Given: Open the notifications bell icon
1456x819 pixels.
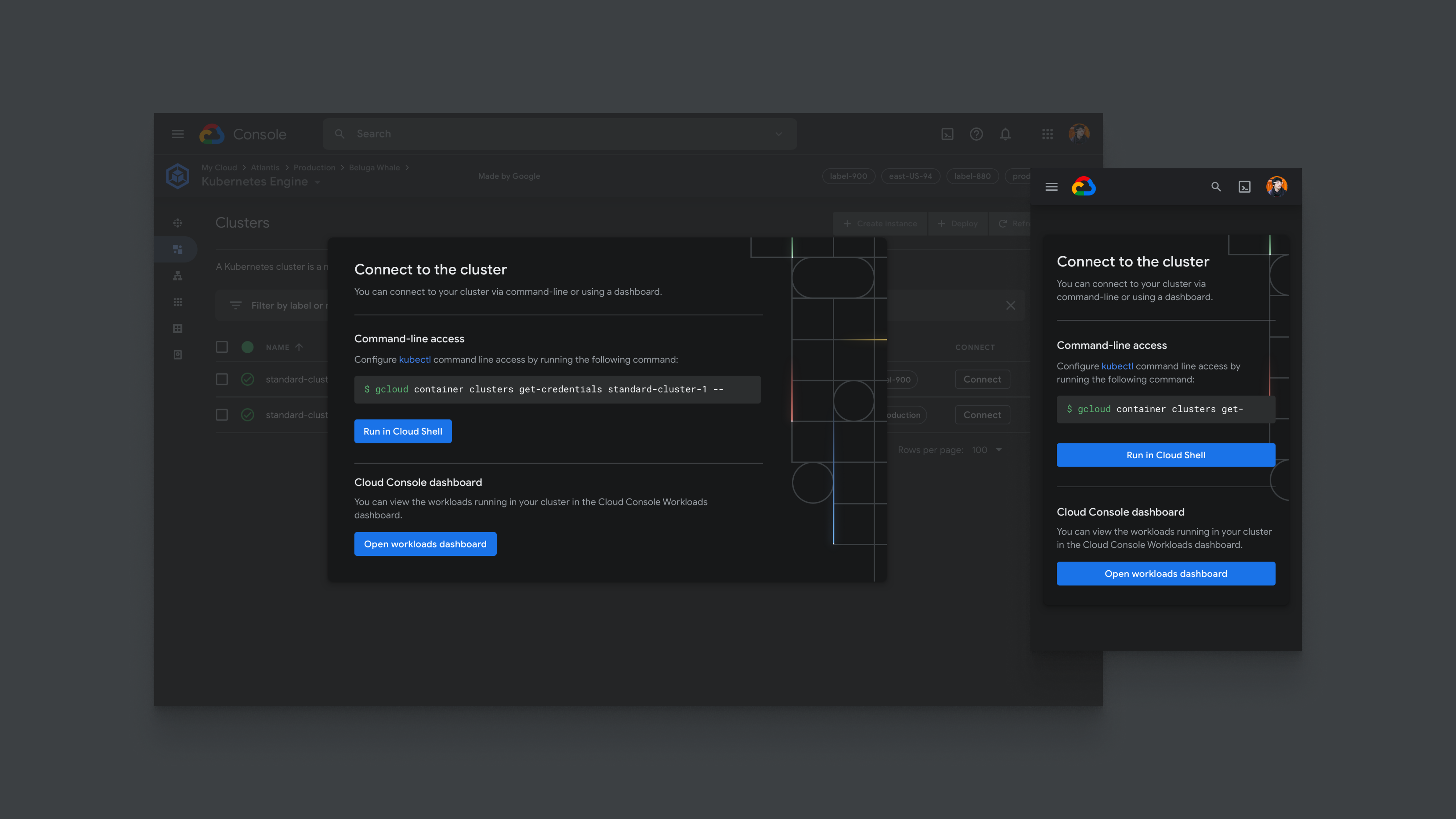Looking at the screenshot, I should click(1005, 134).
